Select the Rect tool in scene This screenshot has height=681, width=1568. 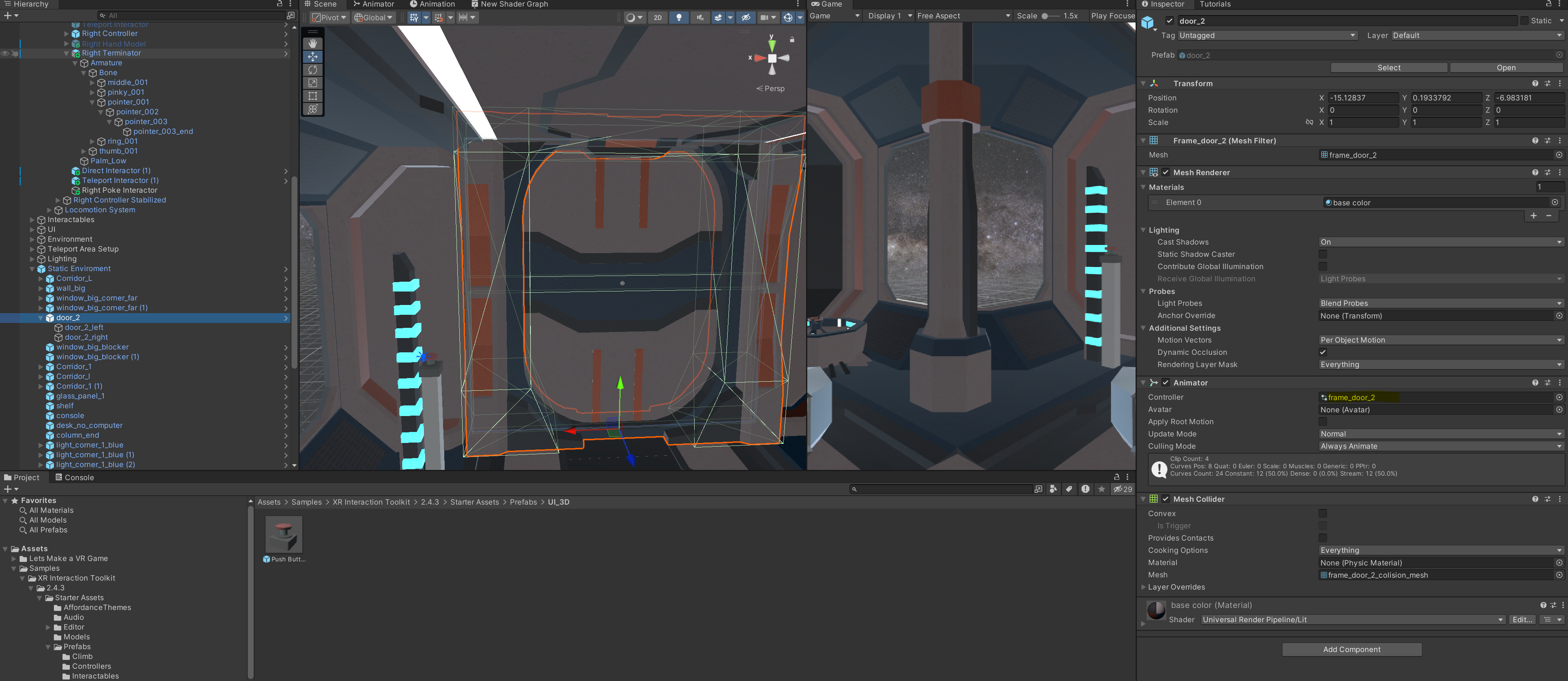tap(312, 96)
